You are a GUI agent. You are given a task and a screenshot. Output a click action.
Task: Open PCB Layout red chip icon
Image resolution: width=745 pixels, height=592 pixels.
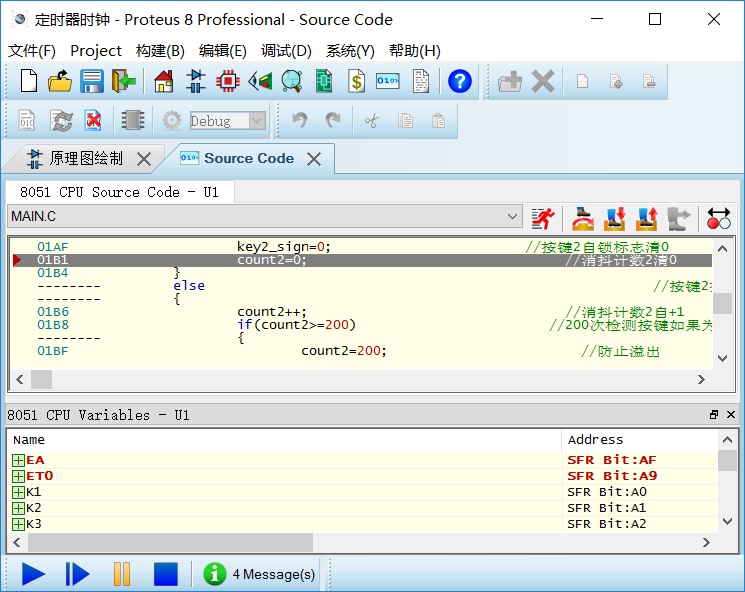coord(228,81)
